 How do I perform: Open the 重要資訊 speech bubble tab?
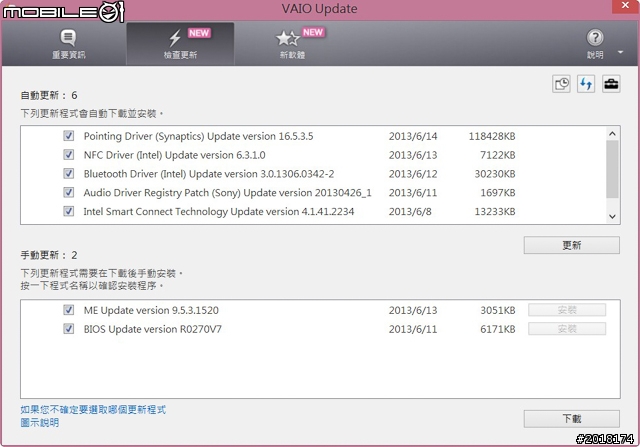[68, 44]
